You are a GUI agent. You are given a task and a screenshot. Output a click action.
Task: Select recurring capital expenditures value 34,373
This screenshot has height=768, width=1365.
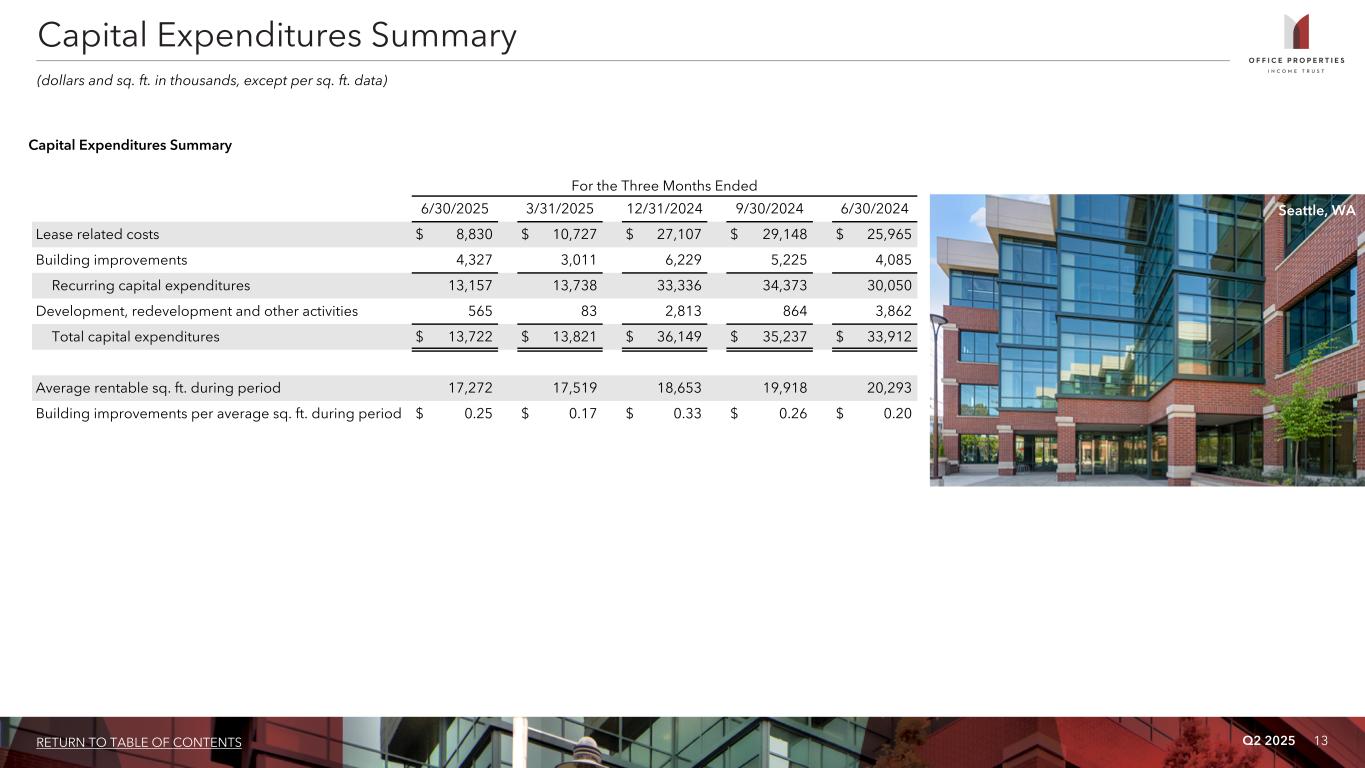click(x=783, y=286)
